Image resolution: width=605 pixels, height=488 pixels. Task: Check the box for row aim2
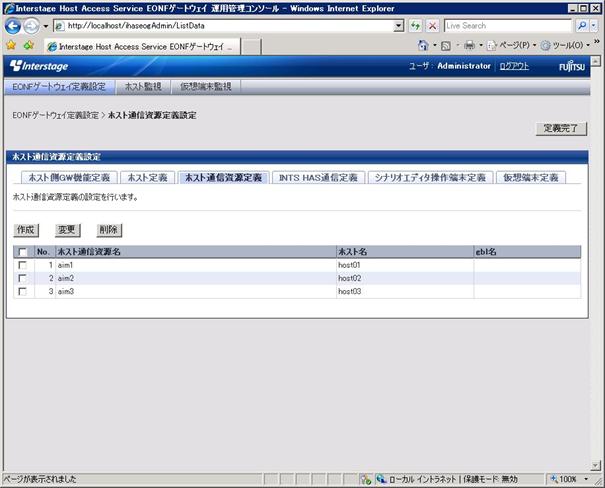(x=22, y=279)
